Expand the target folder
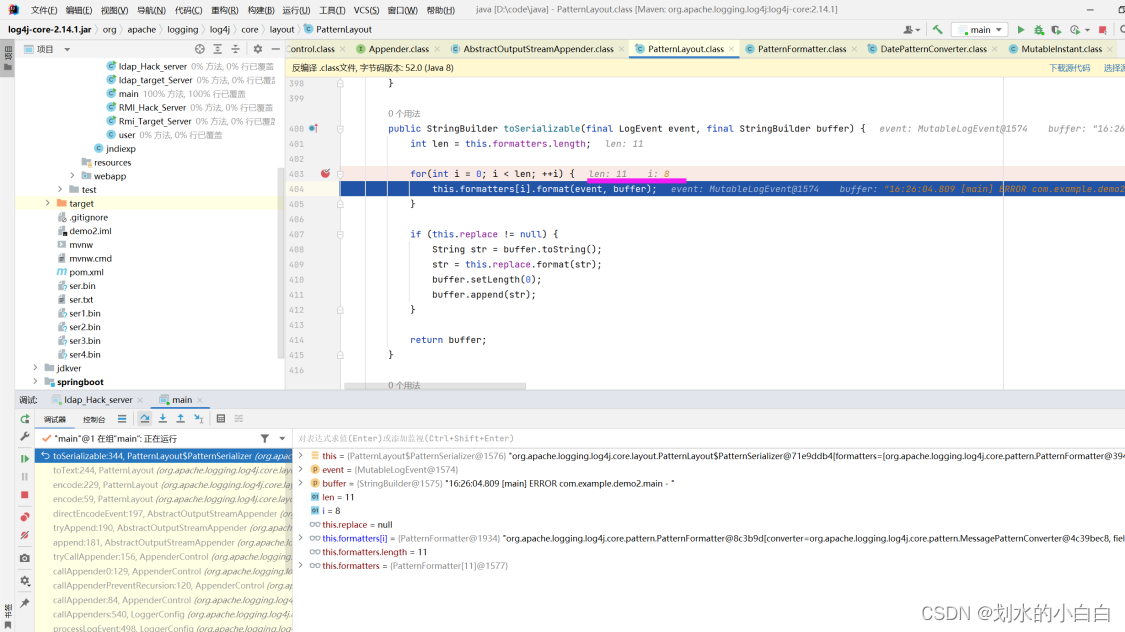Viewport: 1125px width, 632px height. 48,203
